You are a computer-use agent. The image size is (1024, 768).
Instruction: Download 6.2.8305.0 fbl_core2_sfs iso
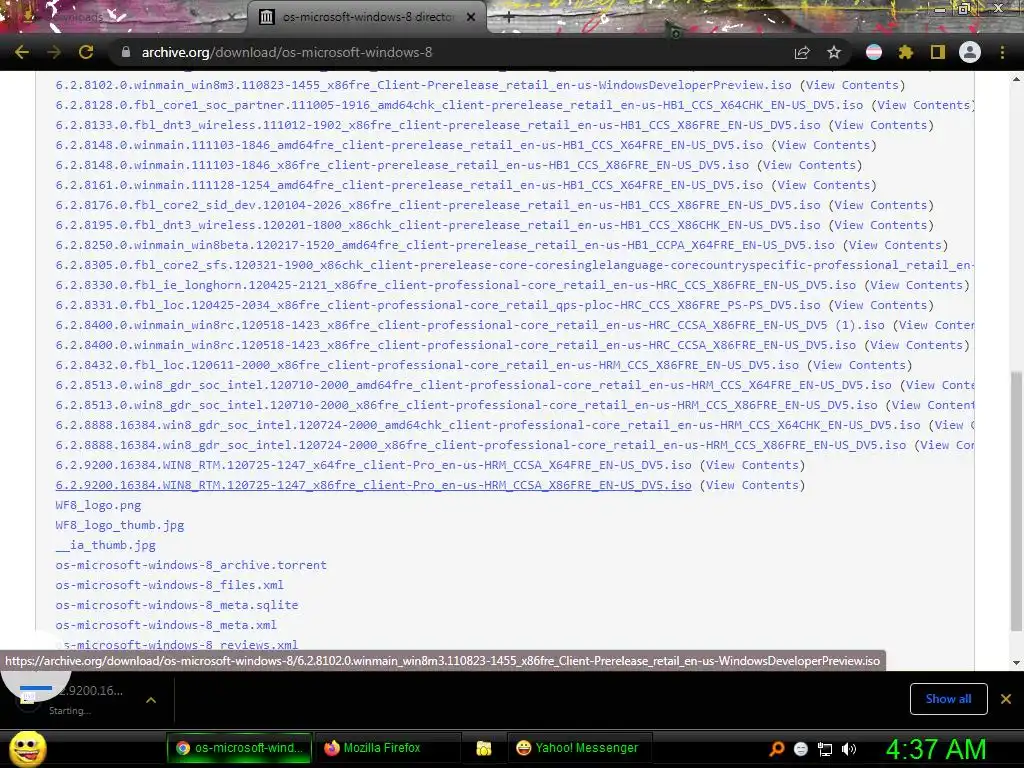[515, 265]
